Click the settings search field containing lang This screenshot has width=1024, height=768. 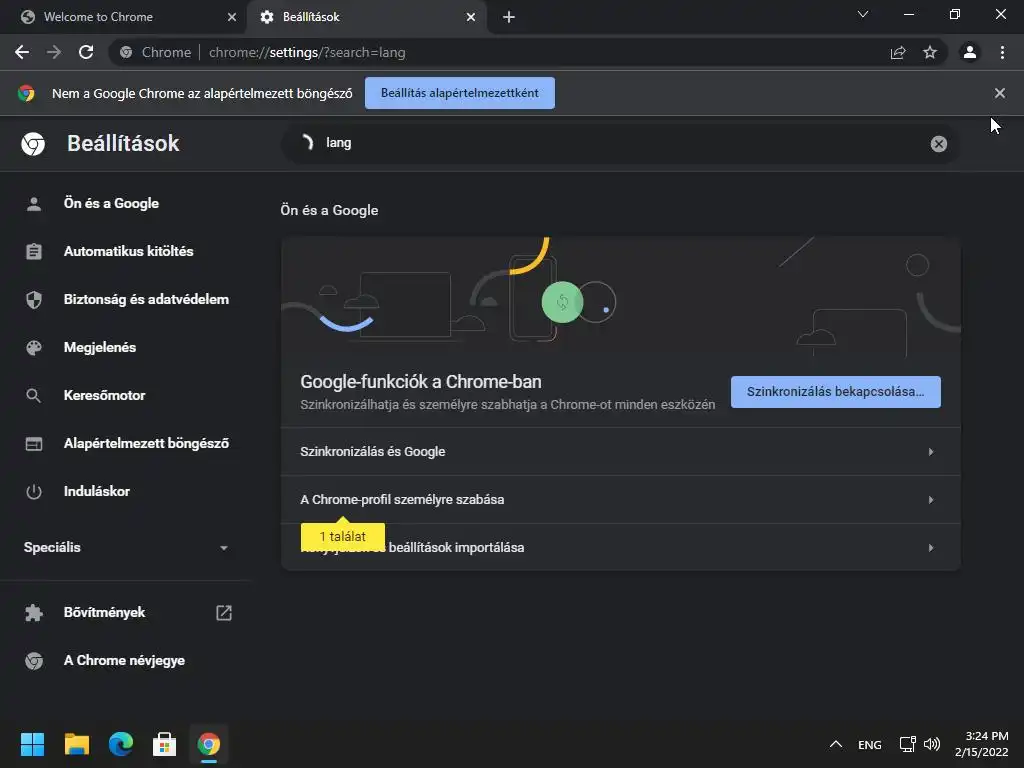coord(620,144)
